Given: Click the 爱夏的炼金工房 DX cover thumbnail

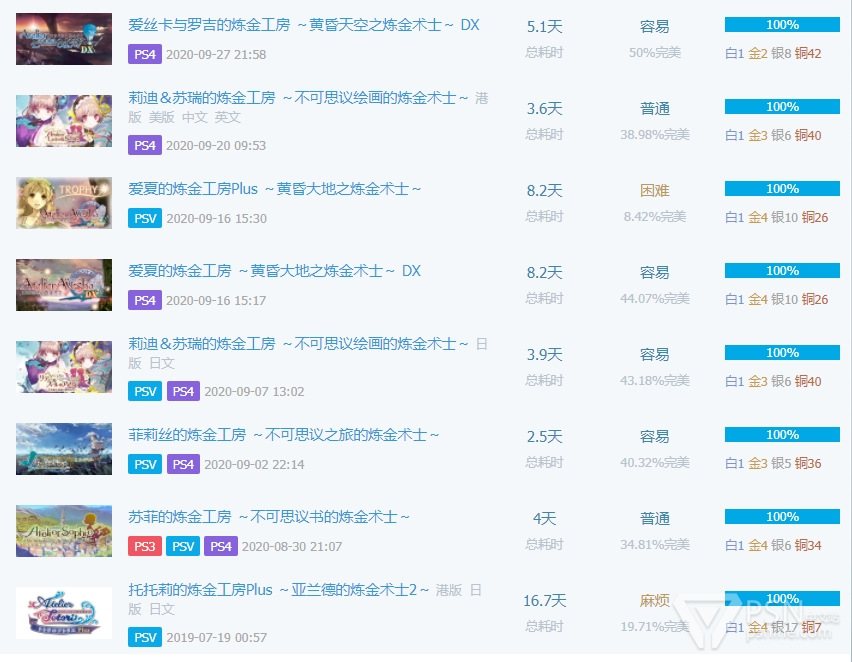Looking at the screenshot, I should [x=64, y=285].
